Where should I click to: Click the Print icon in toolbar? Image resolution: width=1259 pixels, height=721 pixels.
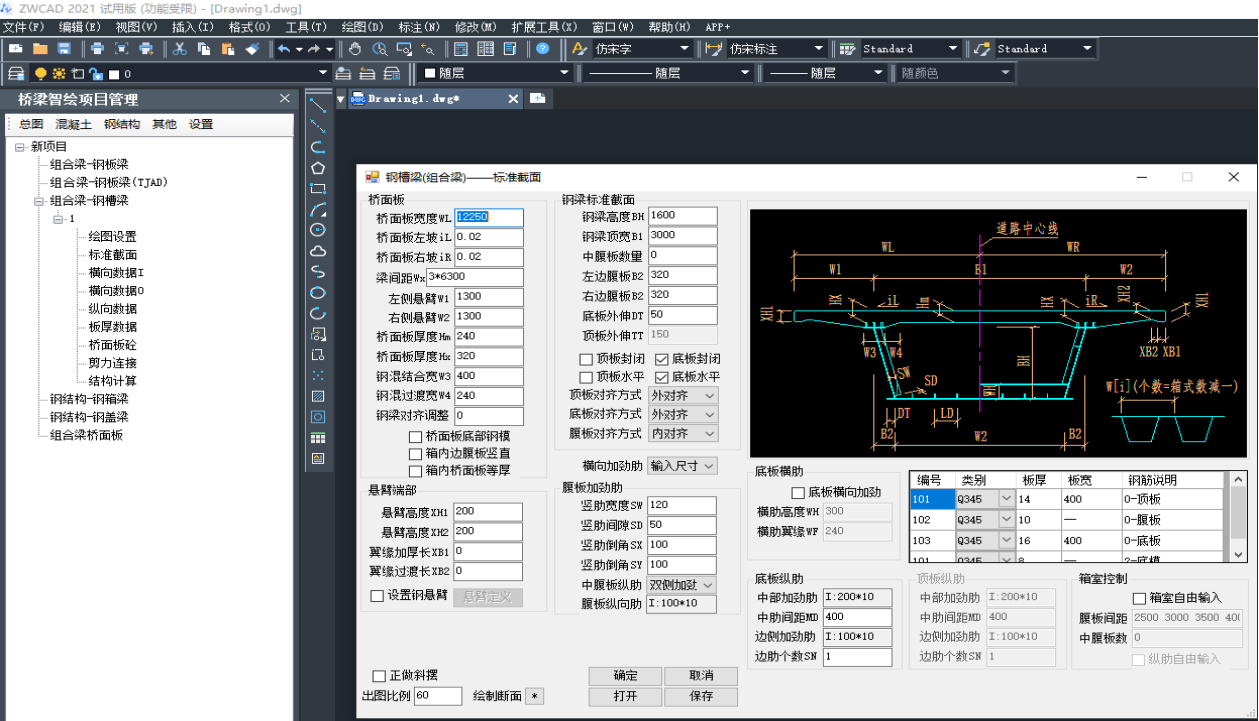click(x=97, y=48)
